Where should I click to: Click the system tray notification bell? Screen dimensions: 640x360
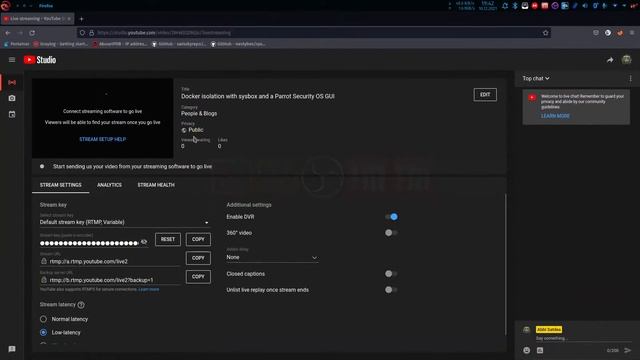click(505, 6)
